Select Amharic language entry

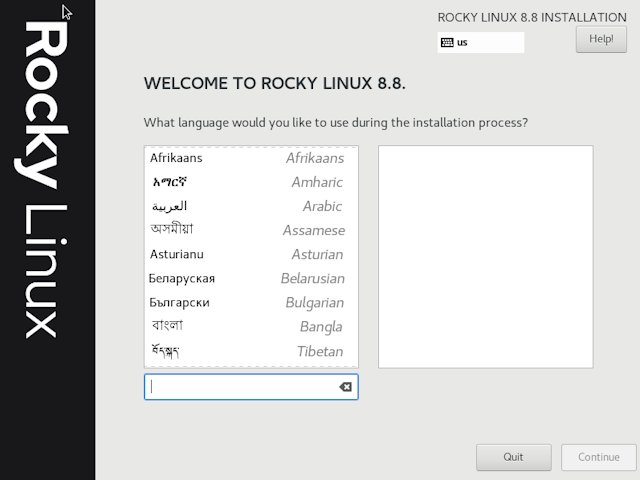pos(246,182)
